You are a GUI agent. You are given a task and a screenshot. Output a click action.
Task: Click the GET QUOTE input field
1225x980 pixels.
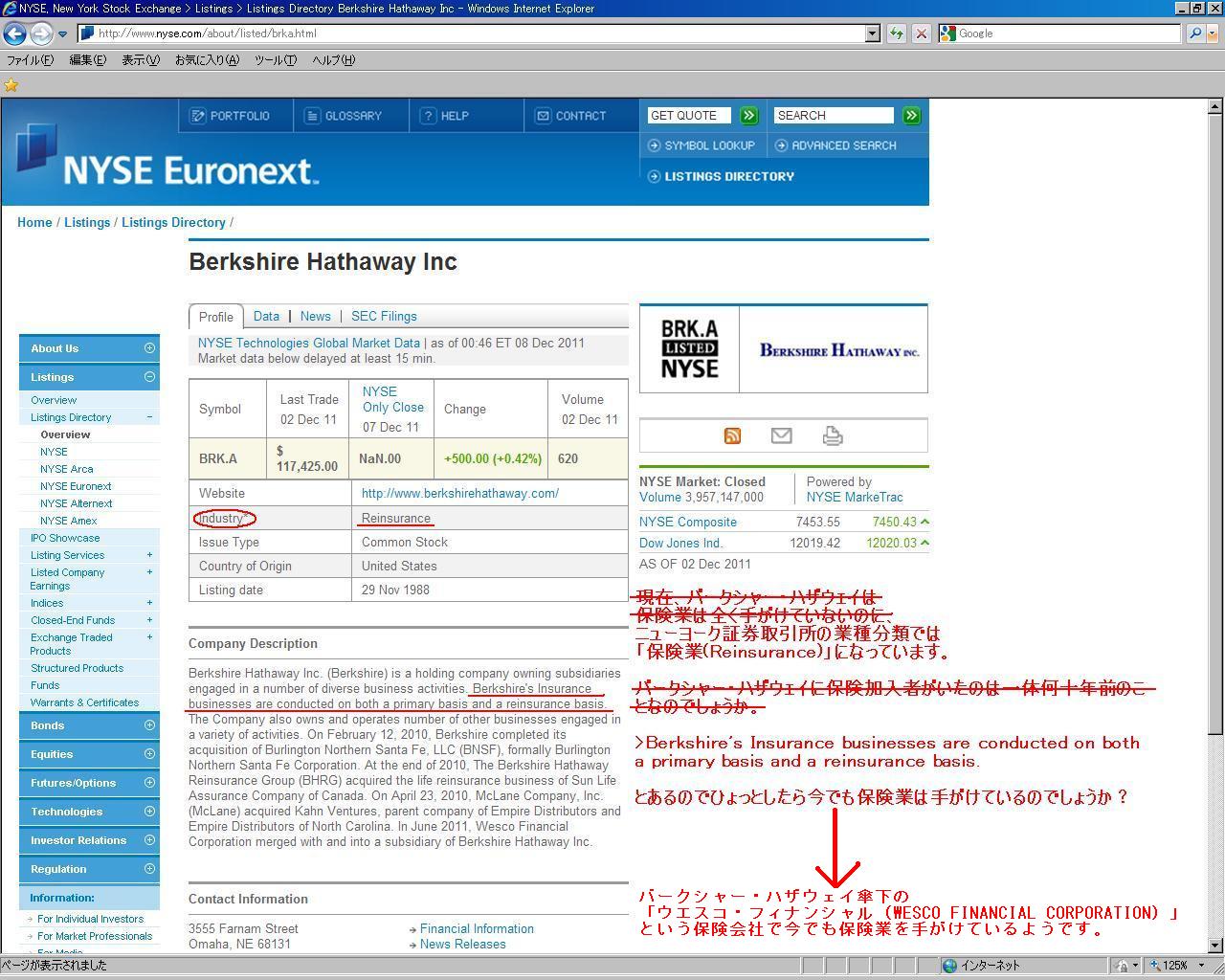689,116
